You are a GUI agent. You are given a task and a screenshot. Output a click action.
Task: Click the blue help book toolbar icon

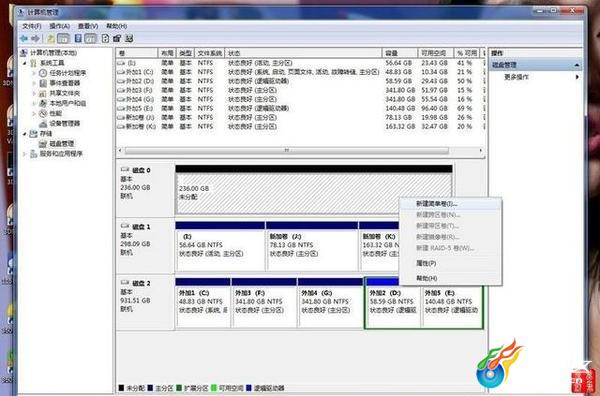[x=78, y=38]
